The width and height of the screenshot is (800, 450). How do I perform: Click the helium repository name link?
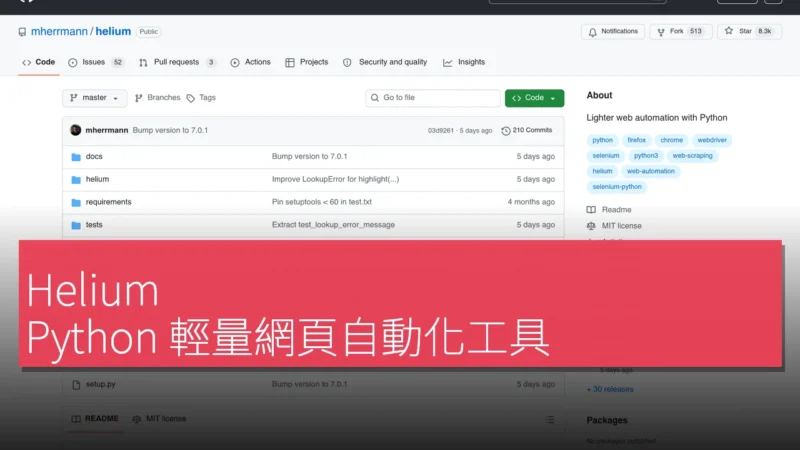[113, 32]
